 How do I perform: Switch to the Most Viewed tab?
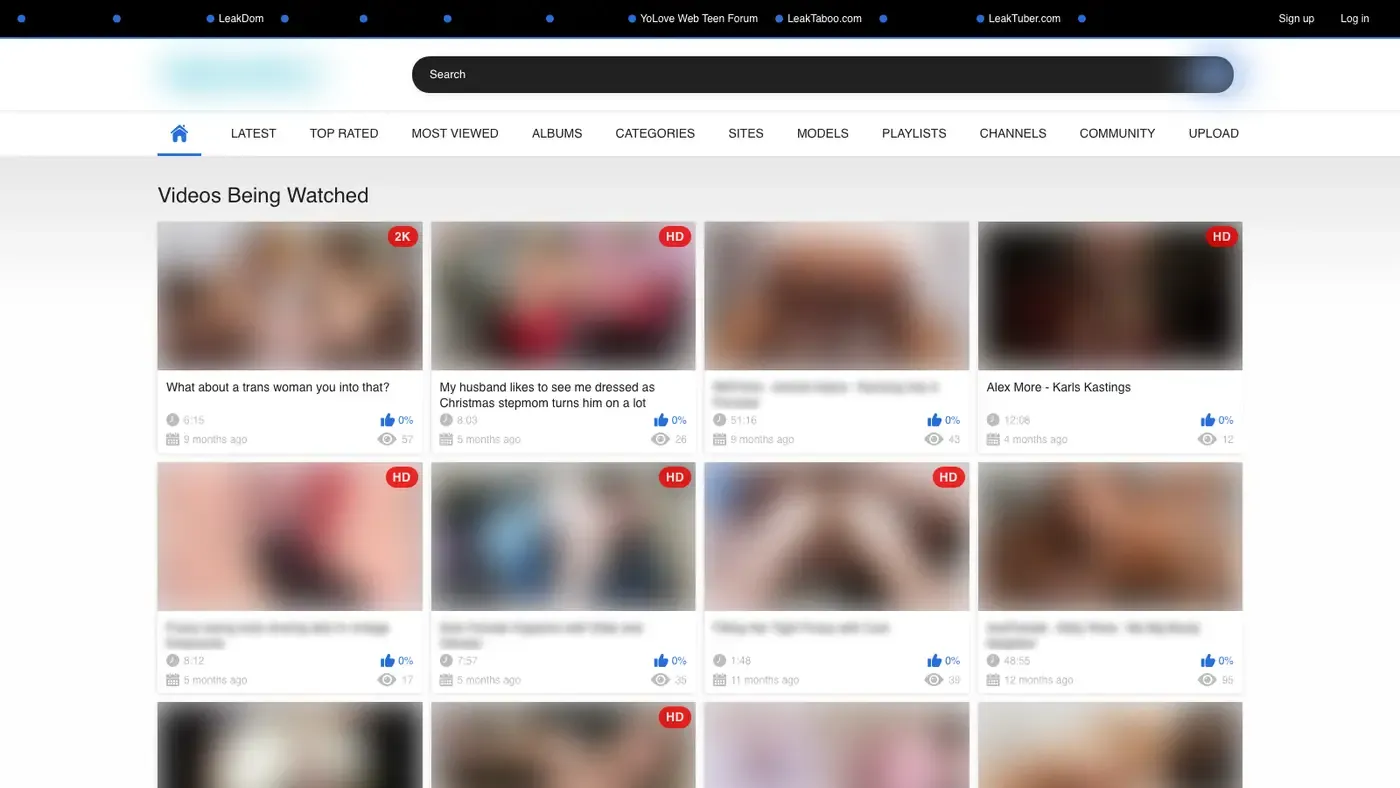[x=455, y=133]
